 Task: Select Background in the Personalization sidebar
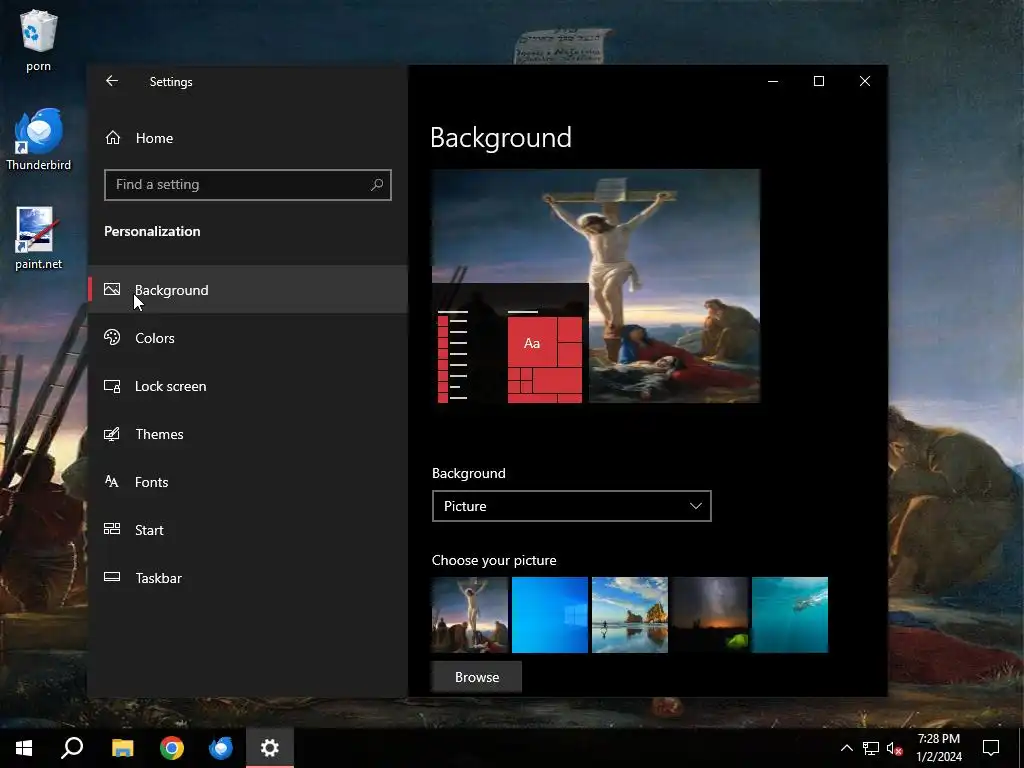(248, 289)
